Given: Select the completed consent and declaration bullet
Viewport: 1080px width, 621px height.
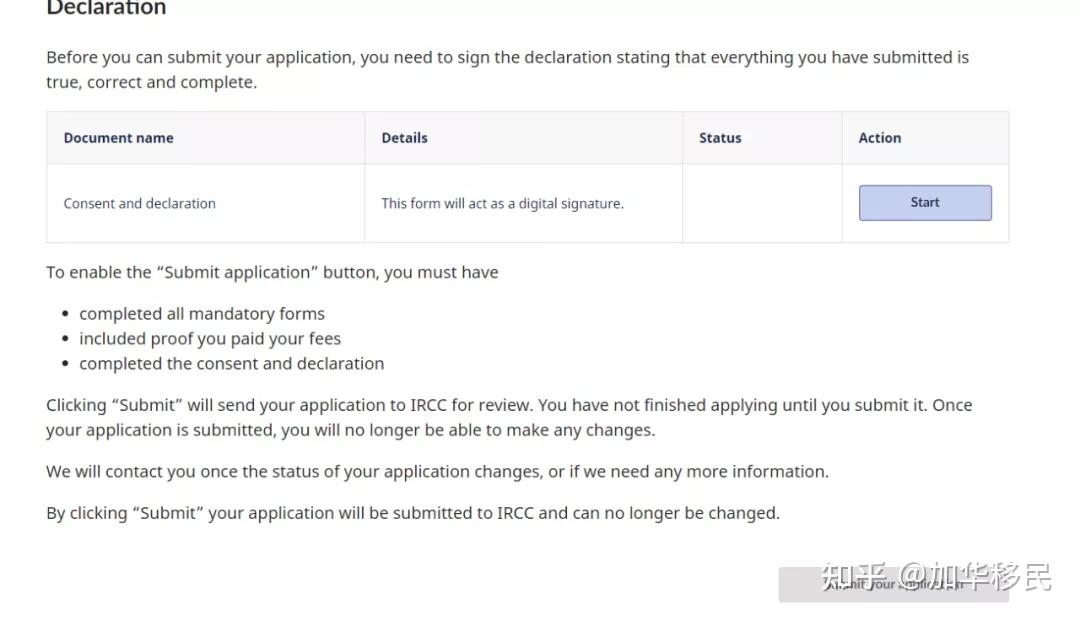Looking at the screenshot, I should click(x=231, y=364).
